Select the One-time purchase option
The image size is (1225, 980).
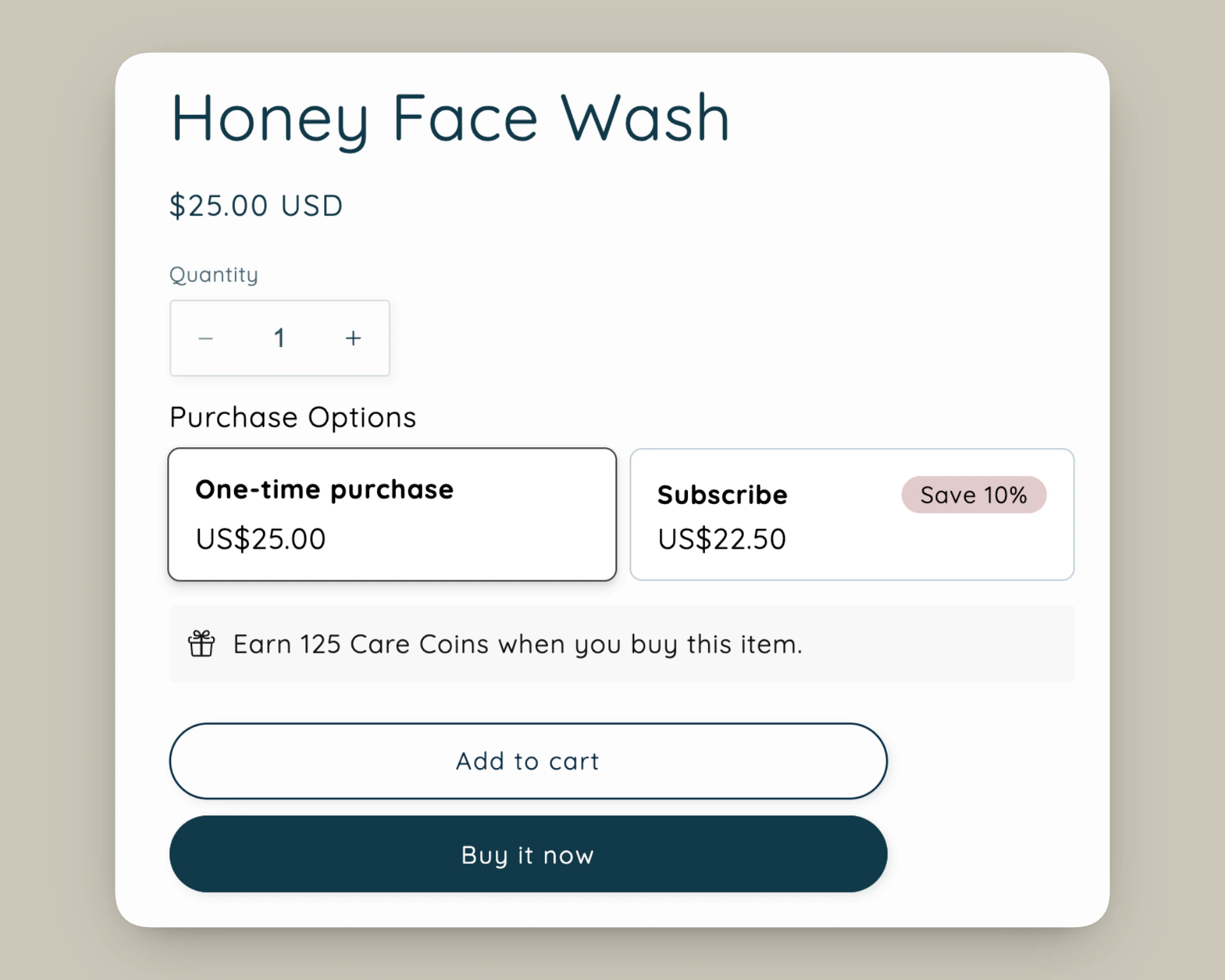click(391, 514)
